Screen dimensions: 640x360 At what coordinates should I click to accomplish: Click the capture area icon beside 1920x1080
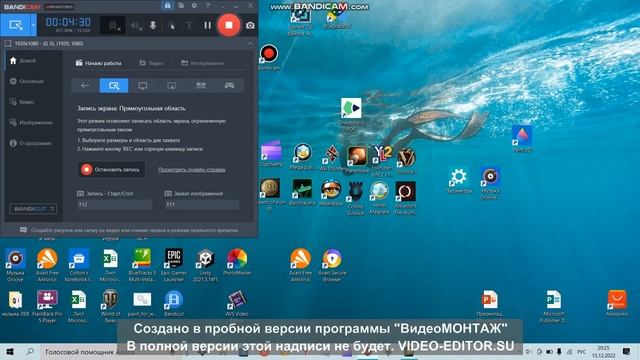coord(8,43)
